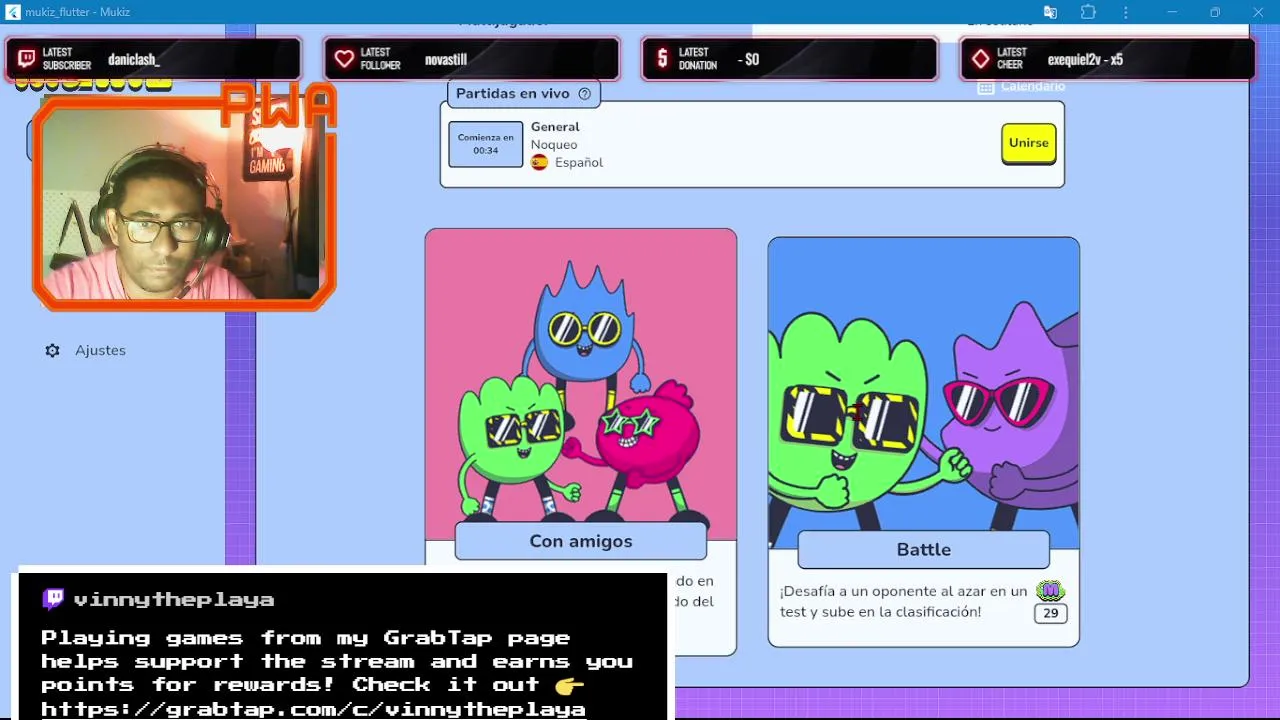This screenshot has width=1280, height=720.
Task: Click the Con amigos friends illustration
Action: coord(581,385)
